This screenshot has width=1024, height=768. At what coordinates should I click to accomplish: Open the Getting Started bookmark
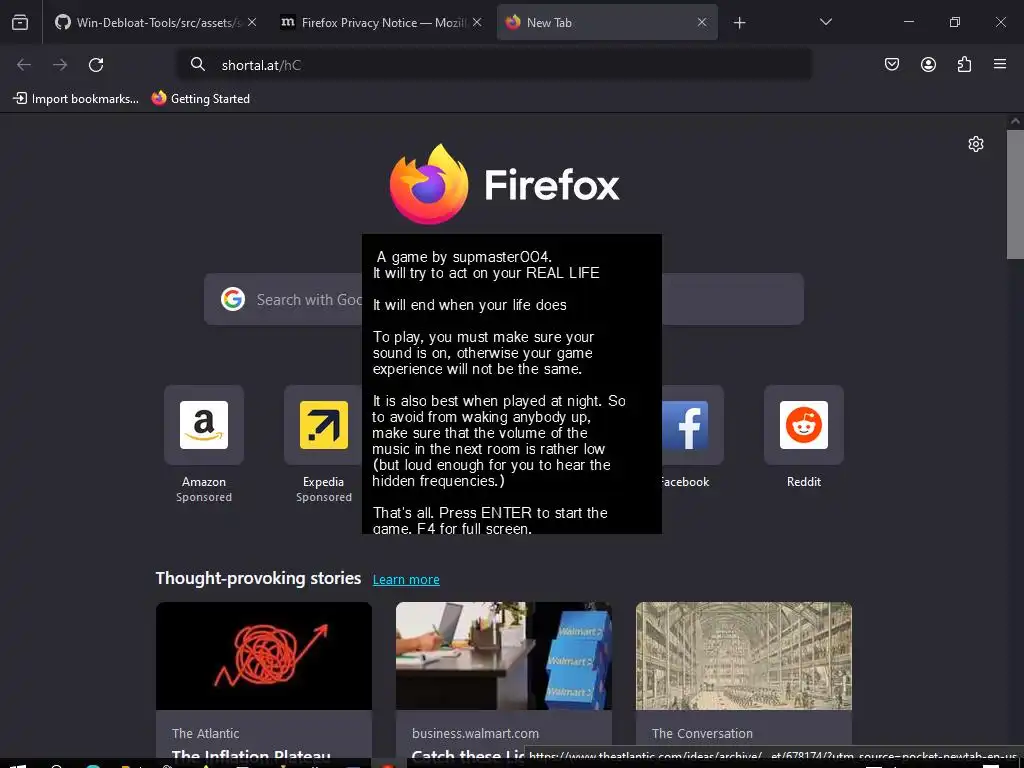coord(200,99)
